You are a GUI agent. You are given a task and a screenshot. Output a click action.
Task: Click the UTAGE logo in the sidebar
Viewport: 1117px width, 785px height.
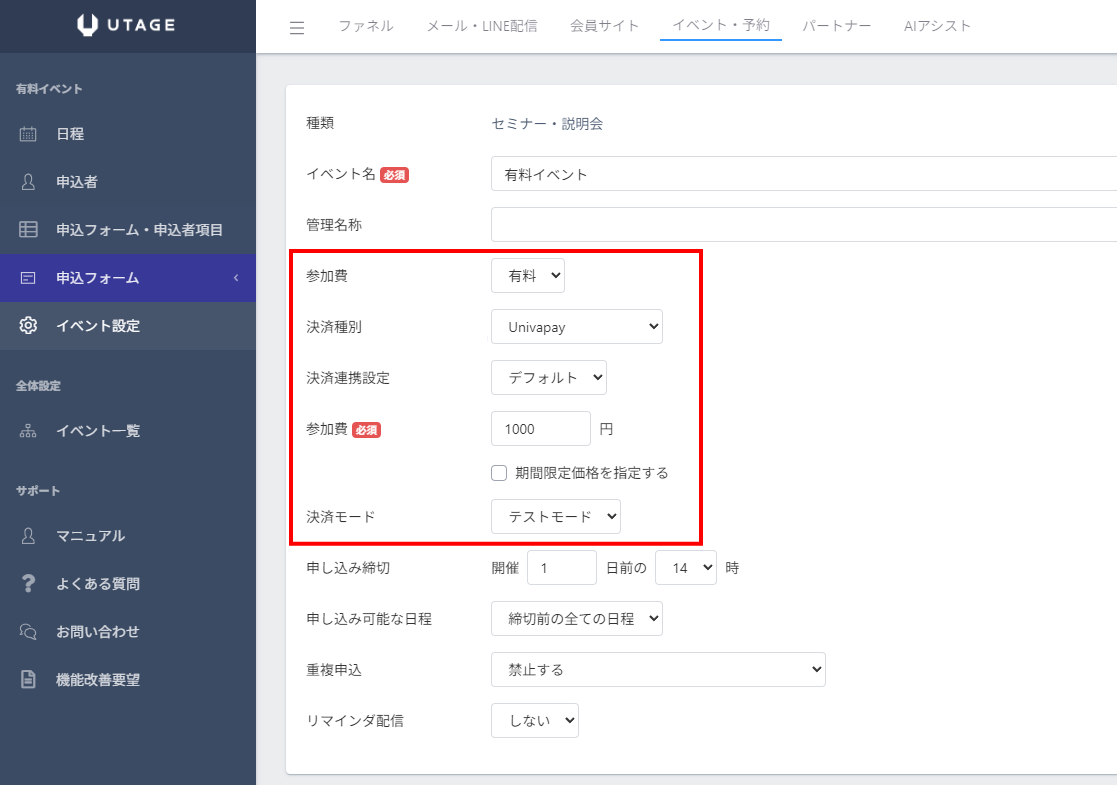127,26
